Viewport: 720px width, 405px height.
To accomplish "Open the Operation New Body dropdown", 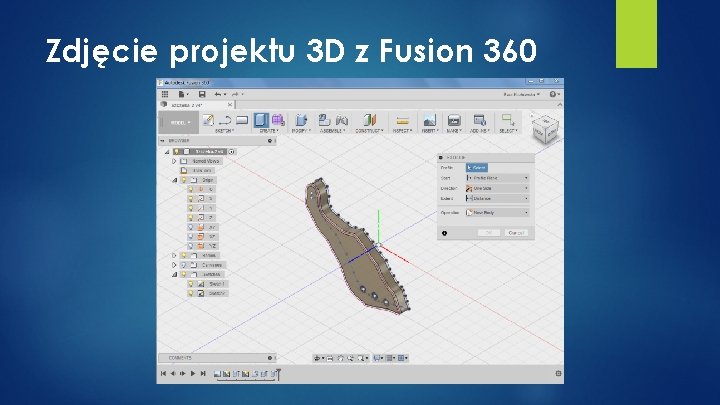I will click(x=497, y=213).
